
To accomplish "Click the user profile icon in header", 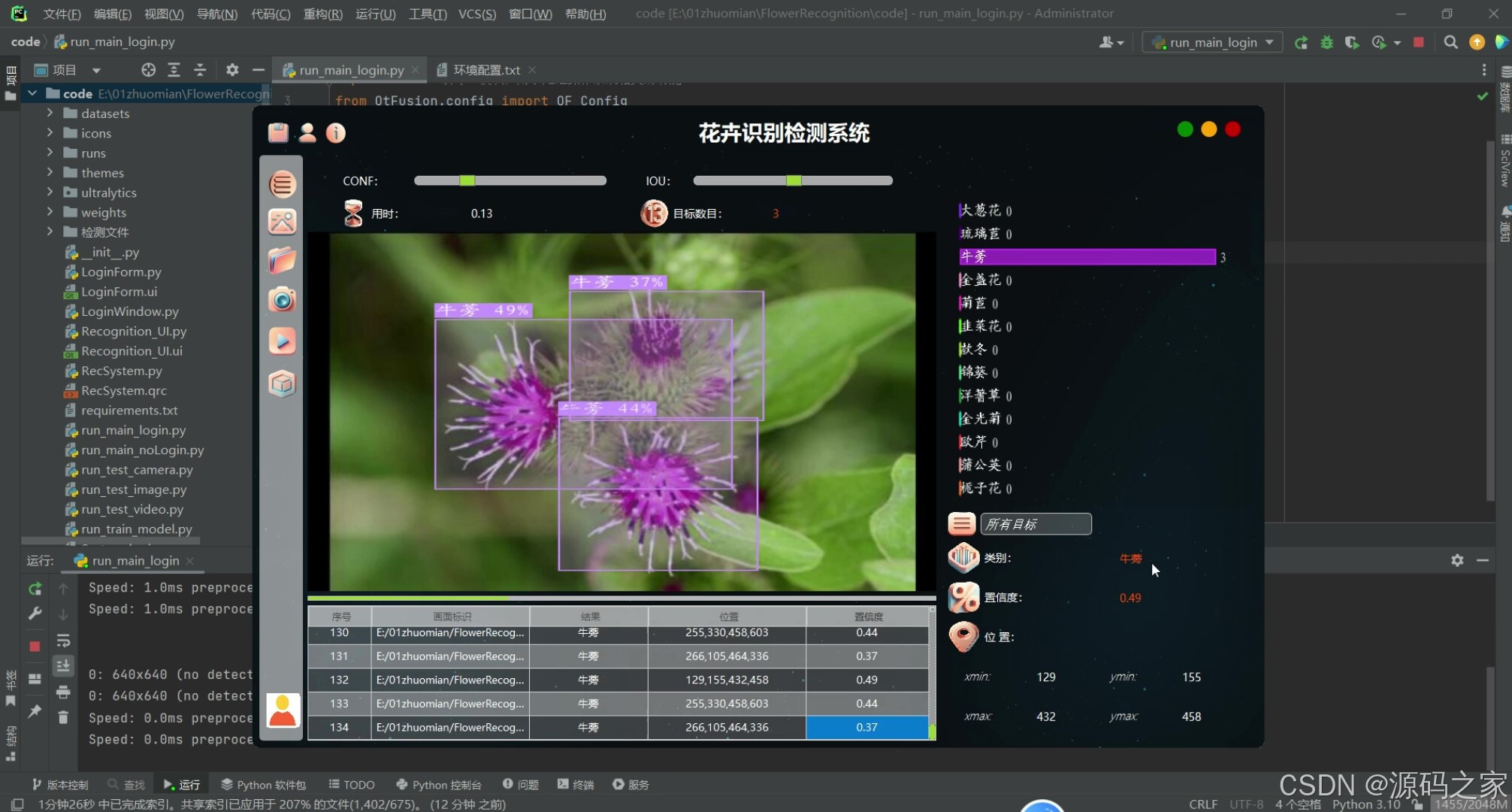I will pyautogui.click(x=307, y=133).
